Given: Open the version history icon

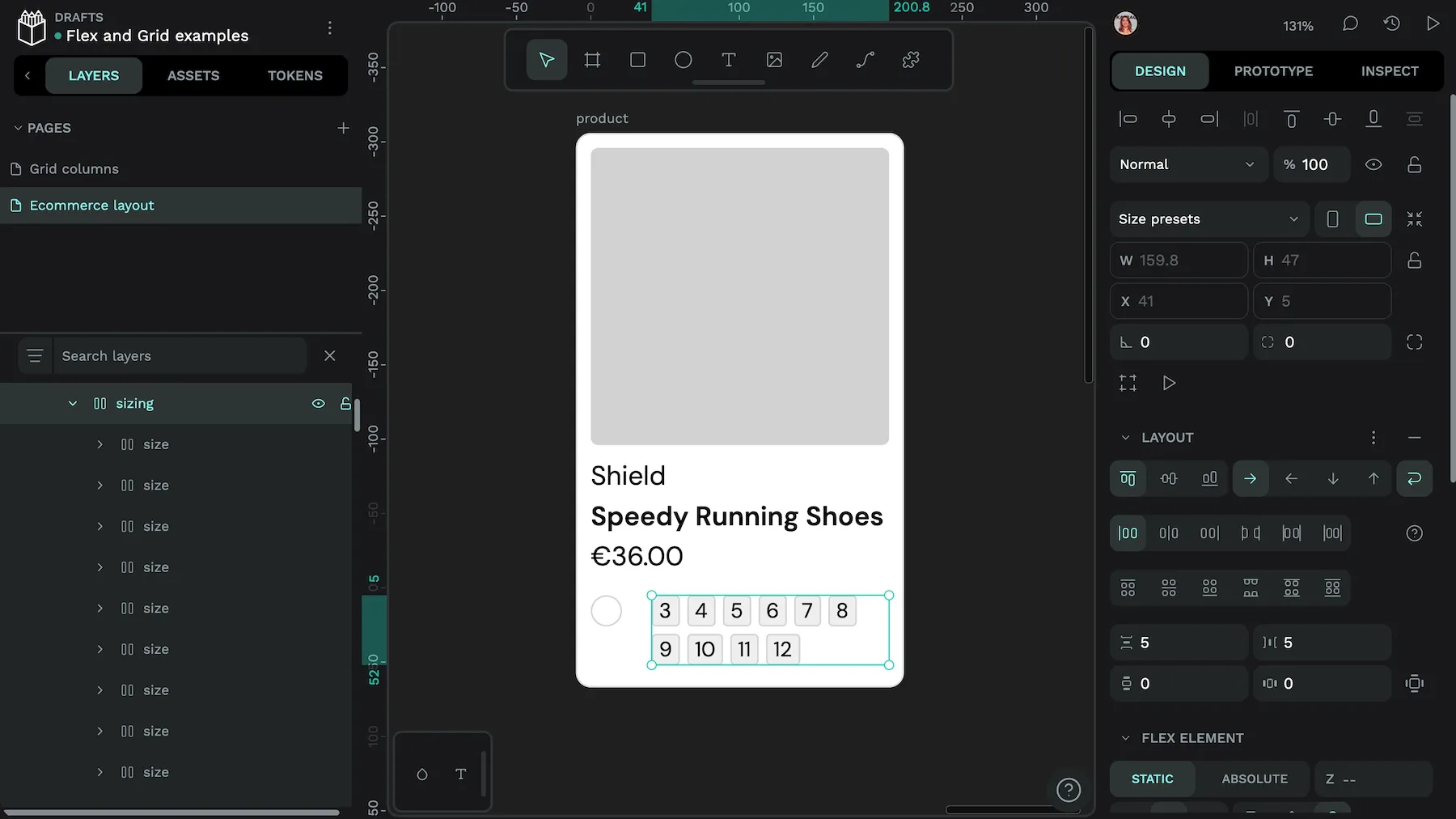Looking at the screenshot, I should click(x=1391, y=24).
